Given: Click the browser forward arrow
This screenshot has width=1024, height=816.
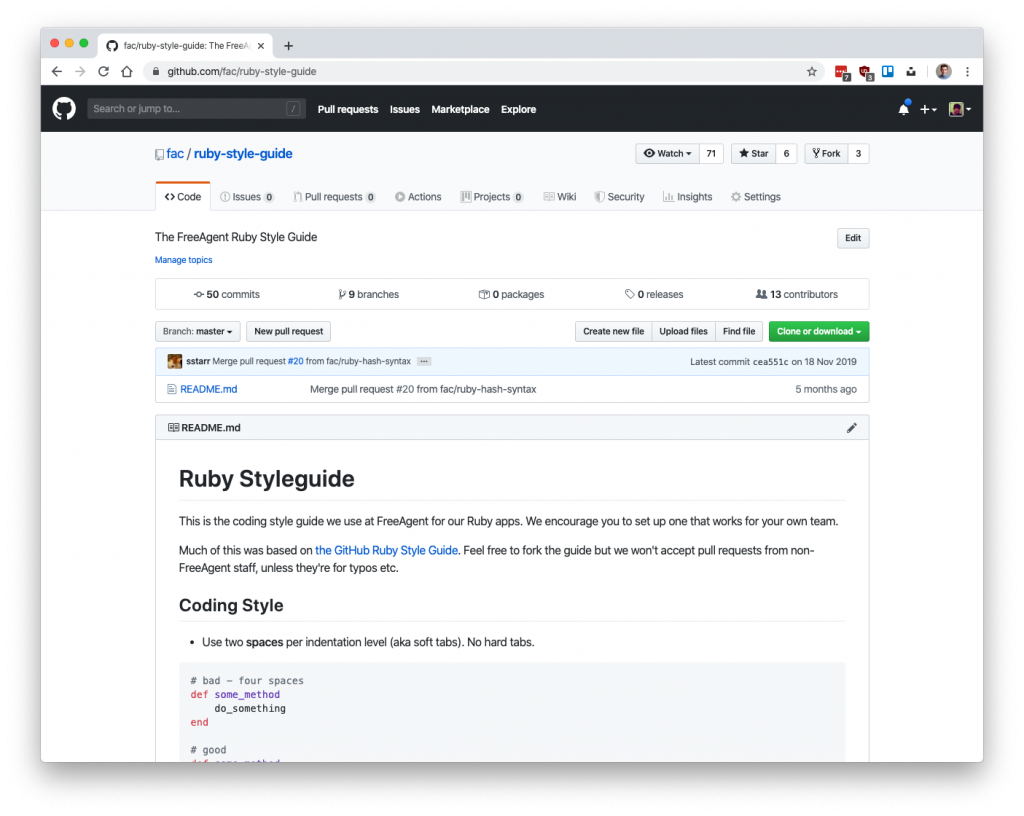Looking at the screenshot, I should point(80,72).
